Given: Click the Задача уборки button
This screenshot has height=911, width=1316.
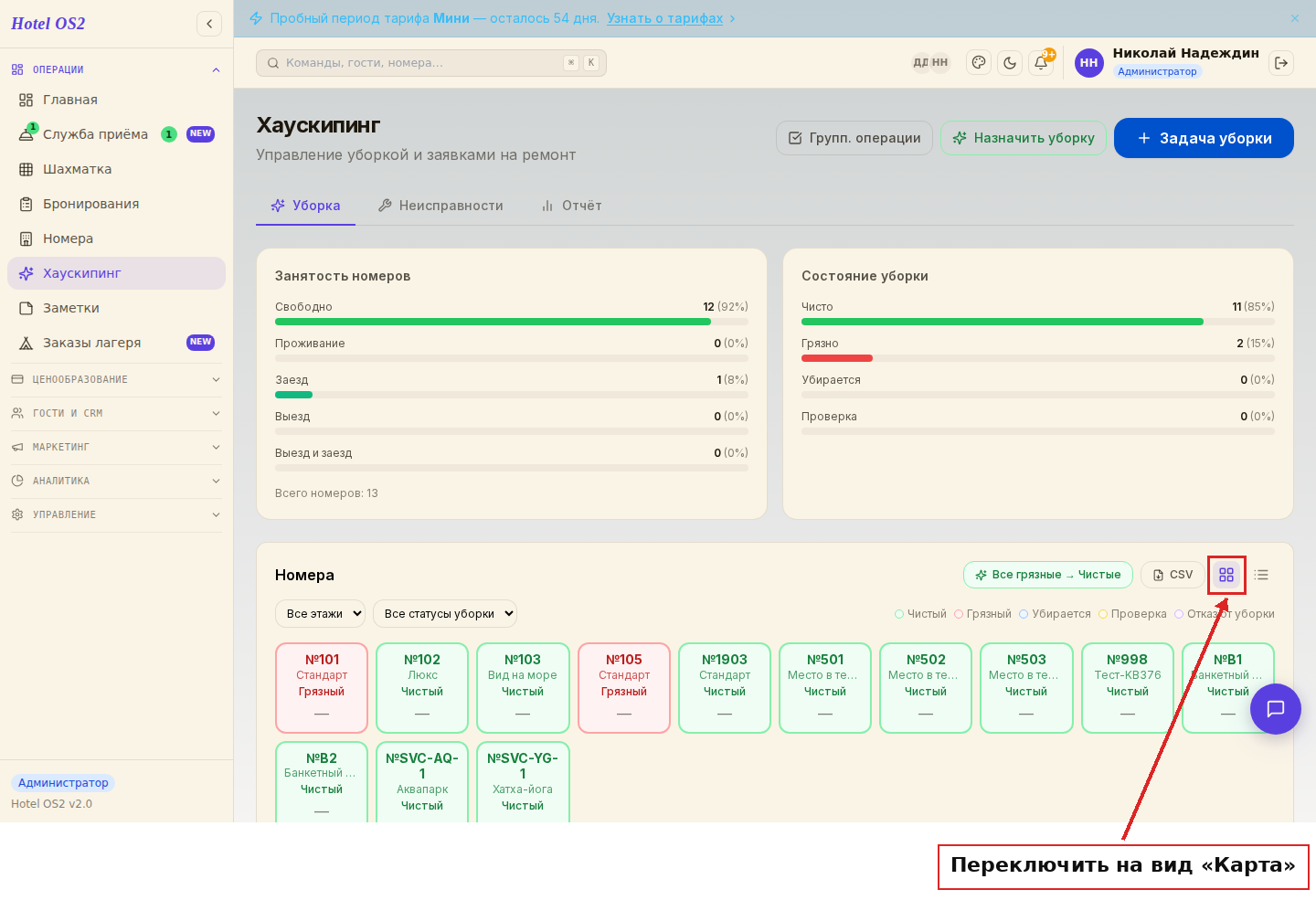Looking at the screenshot, I should coord(1204,138).
